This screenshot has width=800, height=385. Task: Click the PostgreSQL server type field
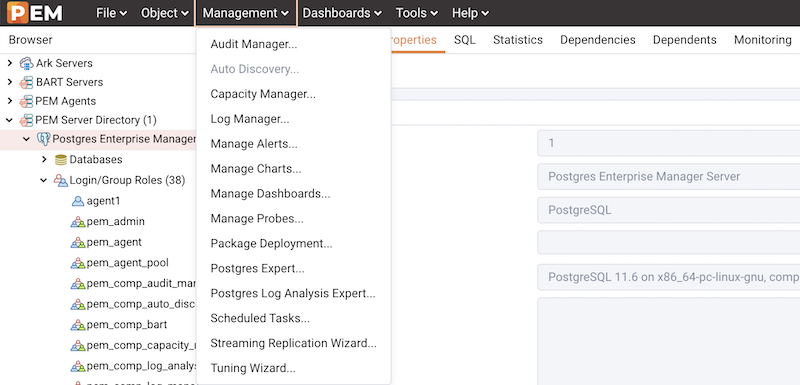[x=668, y=211]
